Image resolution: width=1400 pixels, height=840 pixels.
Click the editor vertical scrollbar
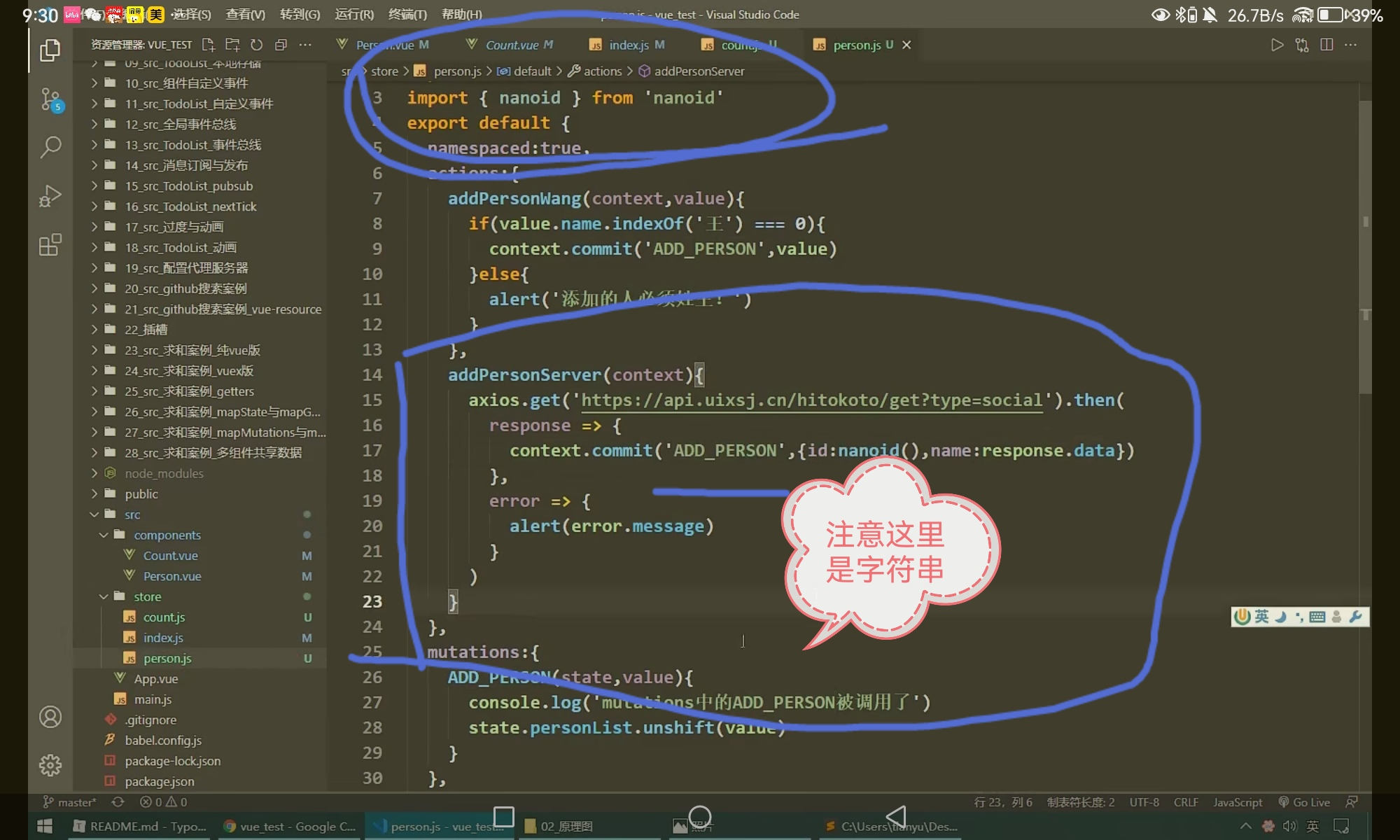click(1365, 245)
